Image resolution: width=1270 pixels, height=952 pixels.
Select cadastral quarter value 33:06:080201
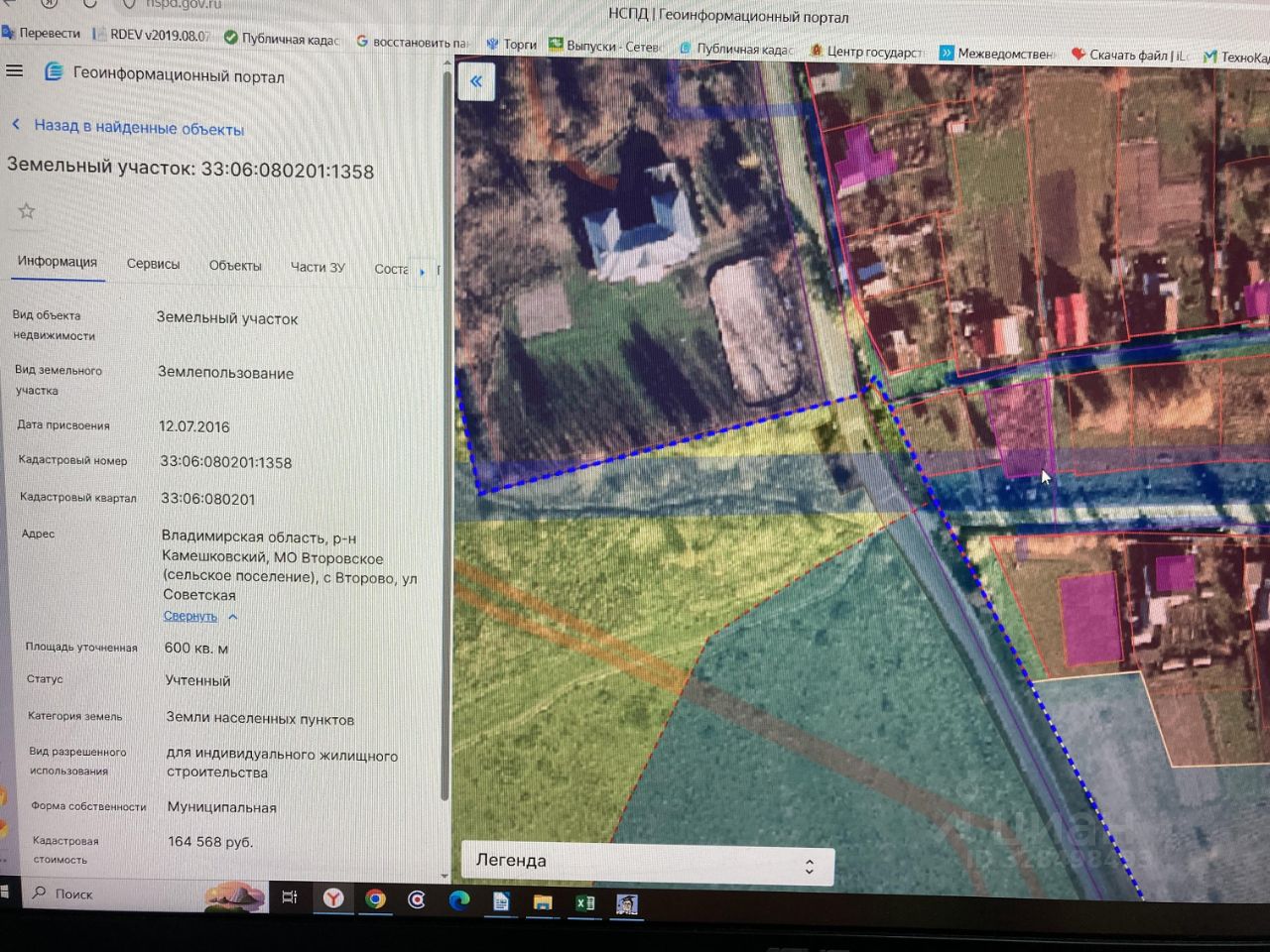pyautogui.click(x=208, y=499)
